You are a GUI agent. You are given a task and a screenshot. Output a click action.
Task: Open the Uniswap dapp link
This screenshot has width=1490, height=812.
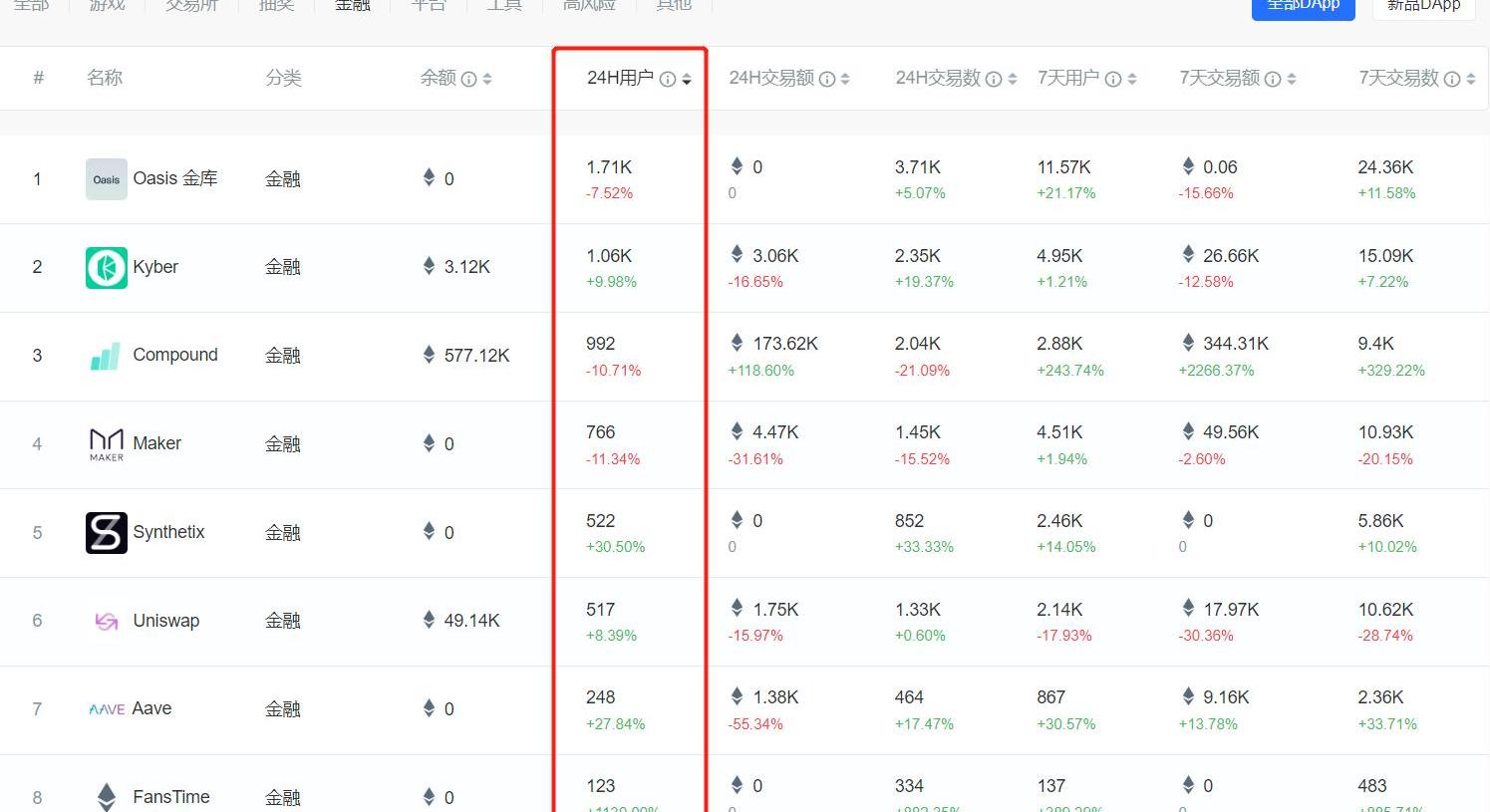[x=166, y=621]
